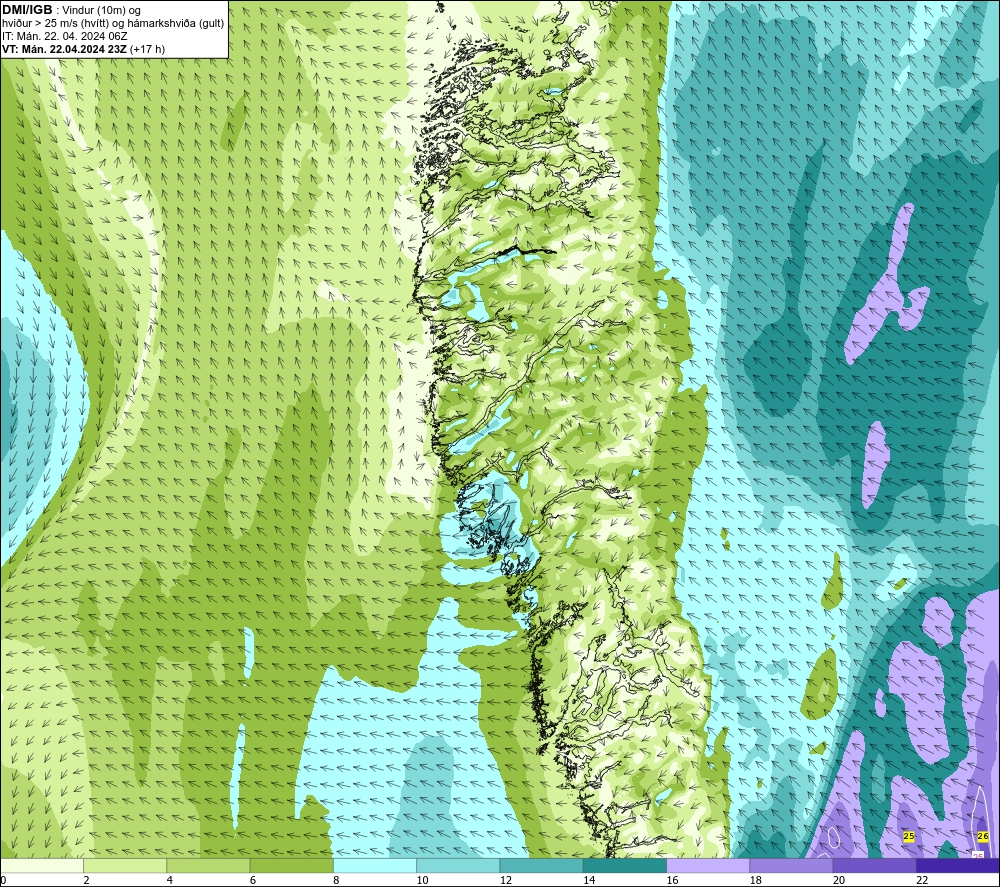Image resolution: width=1000 pixels, height=887 pixels.
Task: Click the cream 0–2 legend color swatch
Action: (x=41, y=865)
